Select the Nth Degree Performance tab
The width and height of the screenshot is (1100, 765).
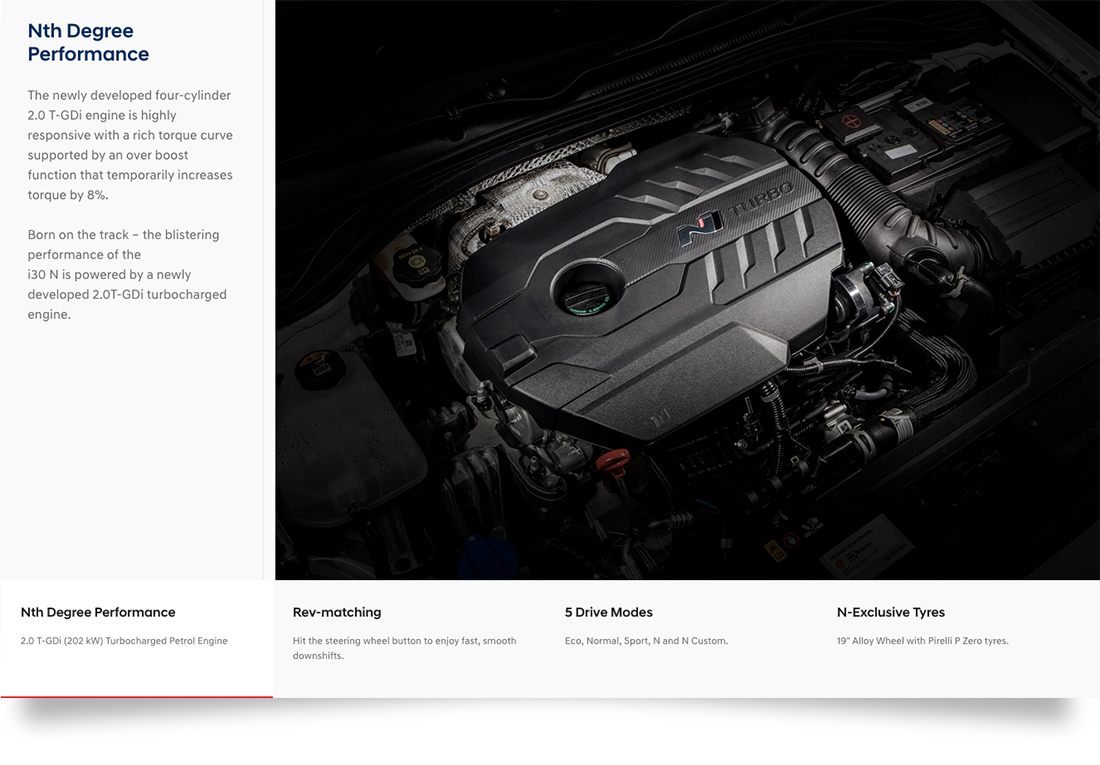point(98,612)
